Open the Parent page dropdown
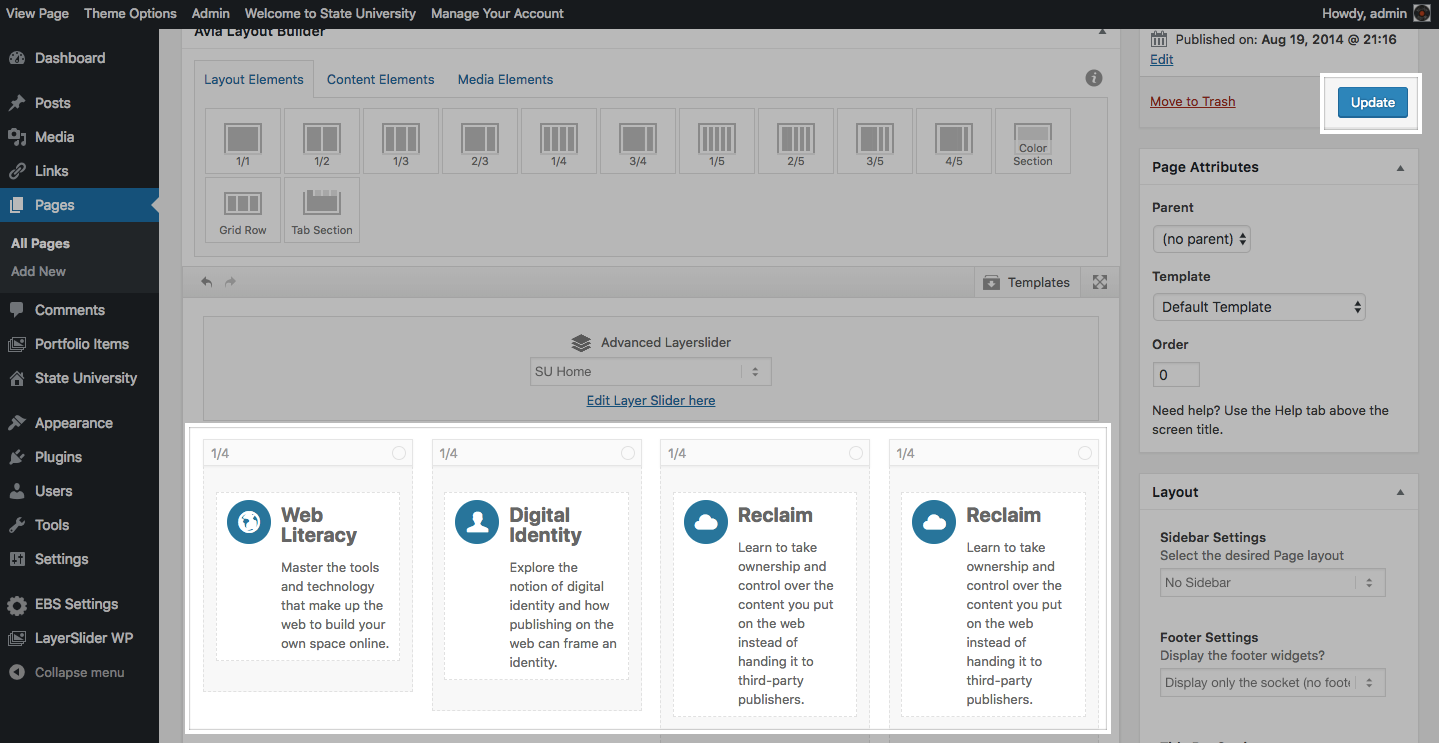Viewport: 1439px width, 743px height. (x=1201, y=239)
